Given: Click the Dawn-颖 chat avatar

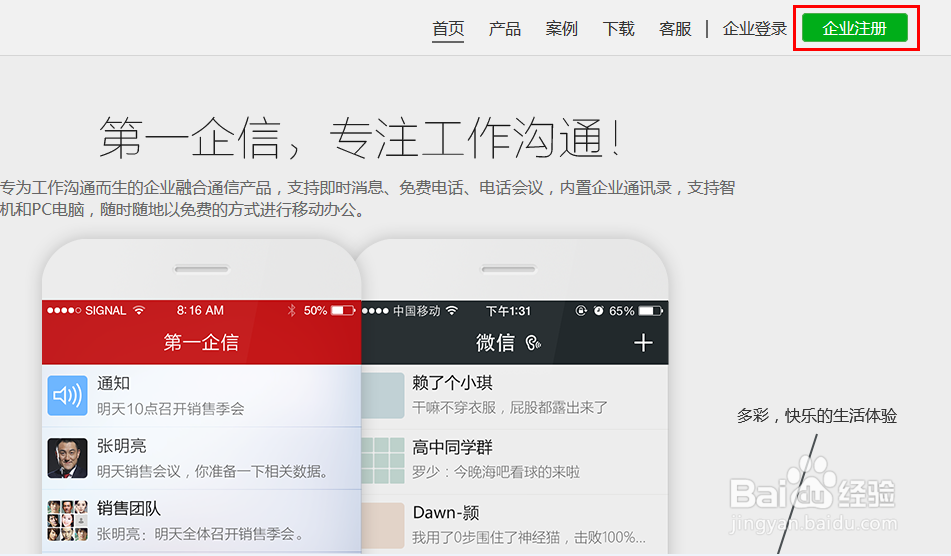Looking at the screenshot, I should tap(383, 525).
